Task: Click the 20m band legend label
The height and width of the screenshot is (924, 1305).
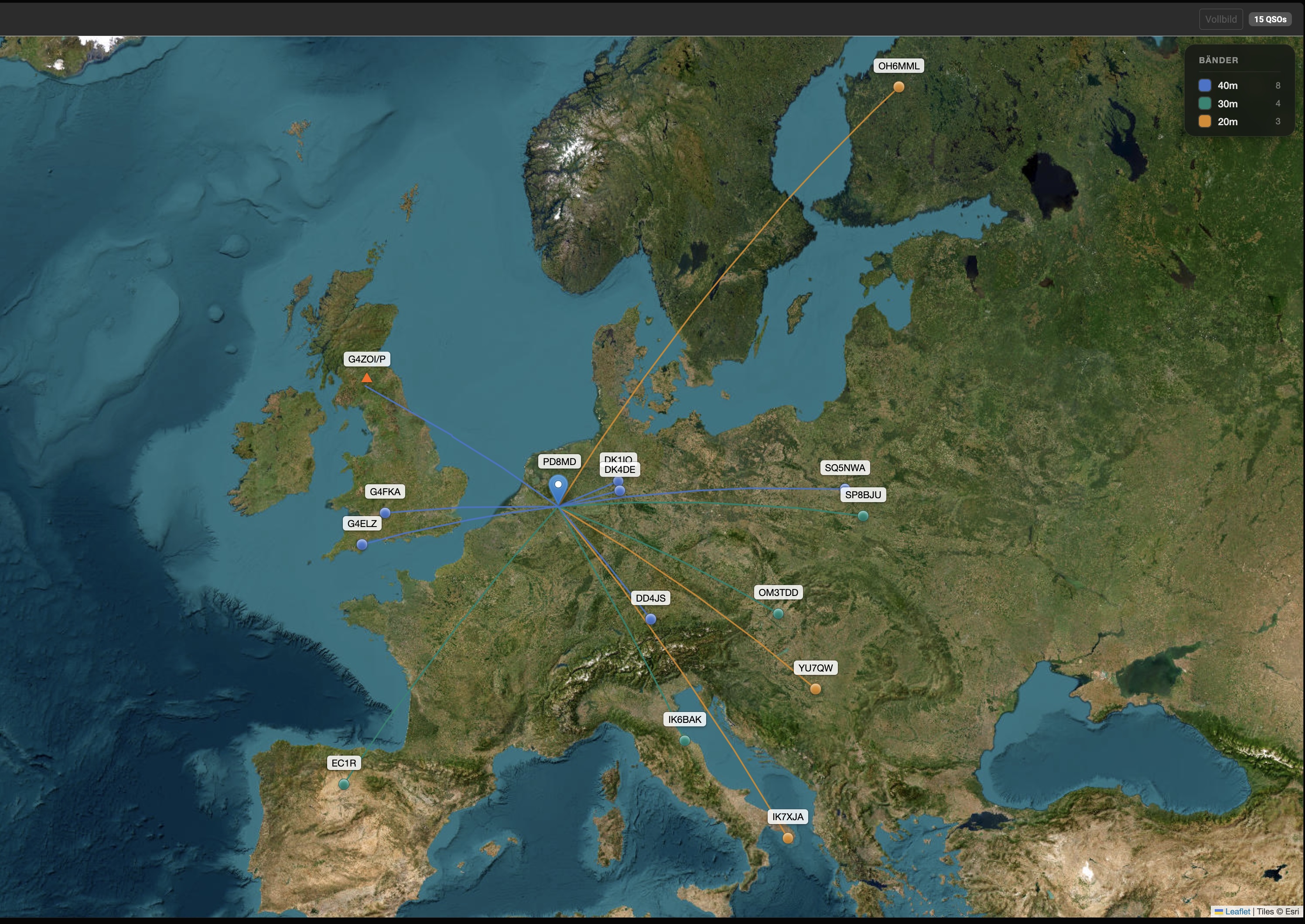Action: (1228, 121)
